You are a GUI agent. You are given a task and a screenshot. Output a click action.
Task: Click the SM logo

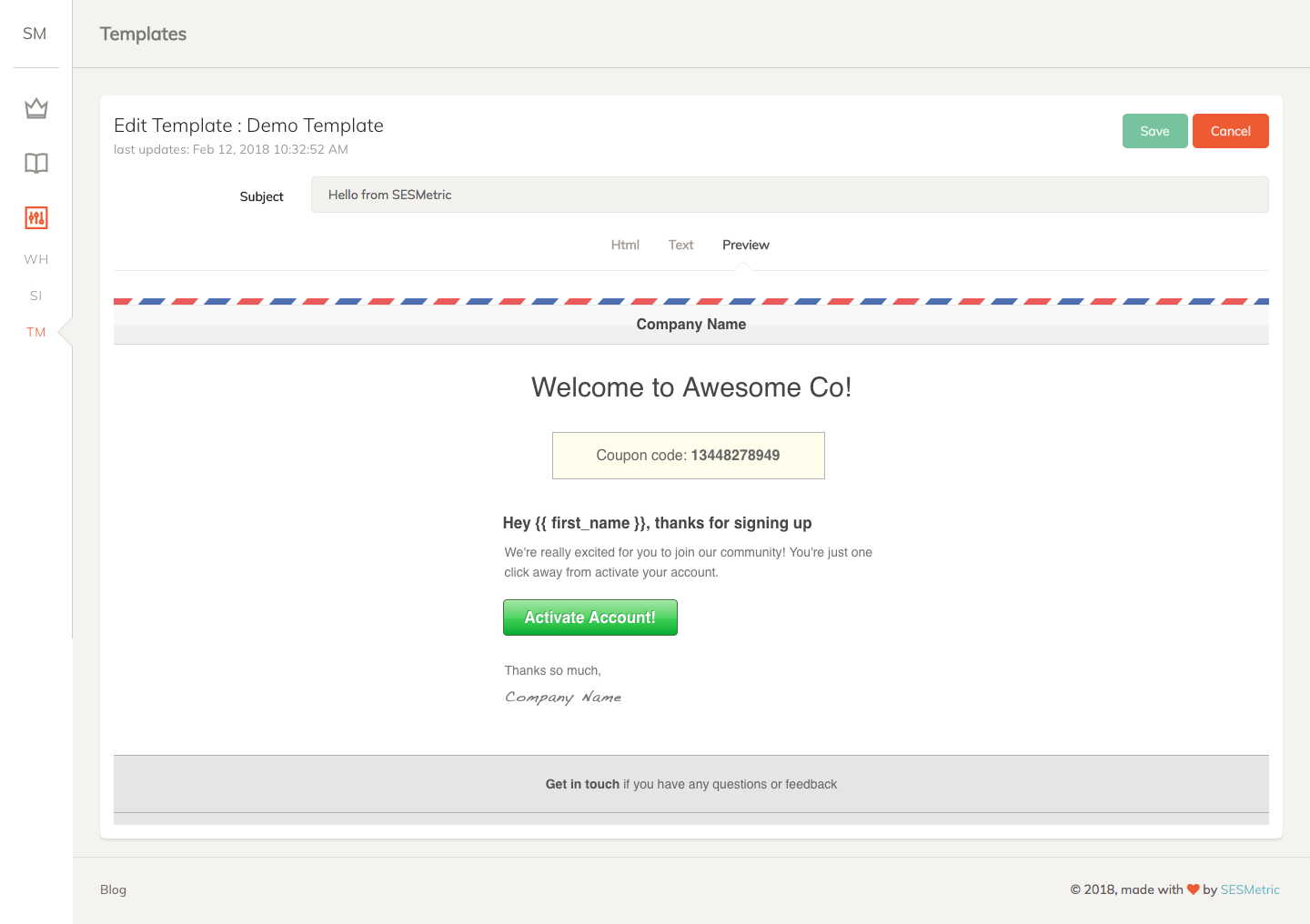[35, 34]
